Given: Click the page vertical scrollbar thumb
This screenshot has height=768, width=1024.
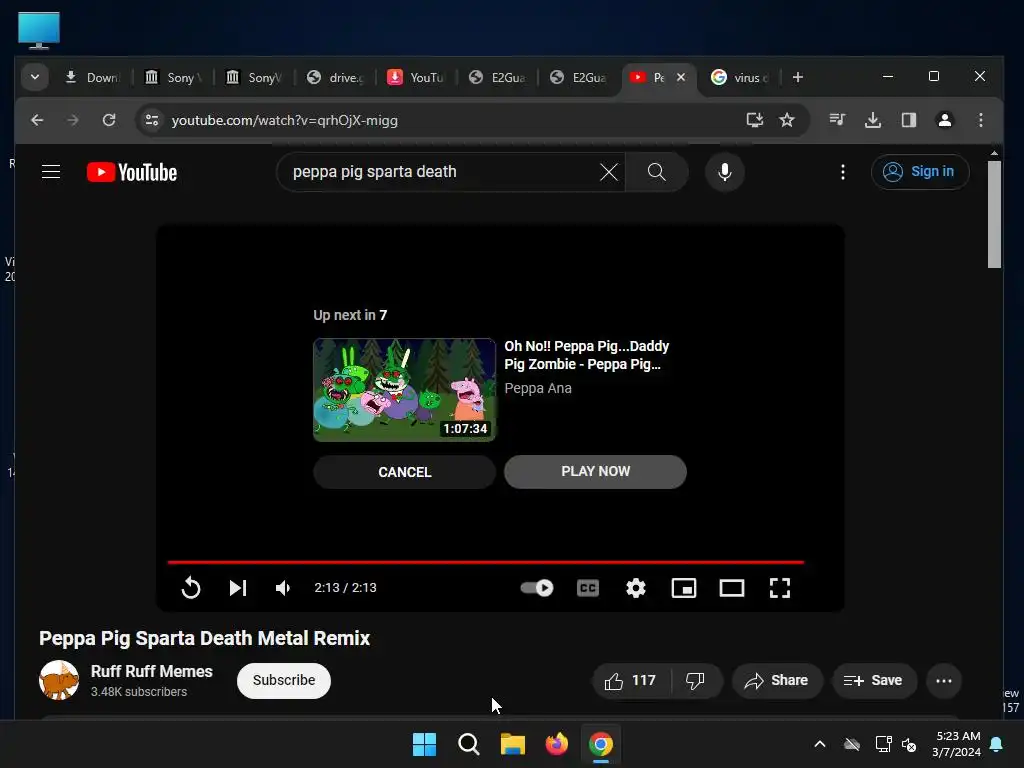Looking at the screenshot, I should click(x=994, y=214).
